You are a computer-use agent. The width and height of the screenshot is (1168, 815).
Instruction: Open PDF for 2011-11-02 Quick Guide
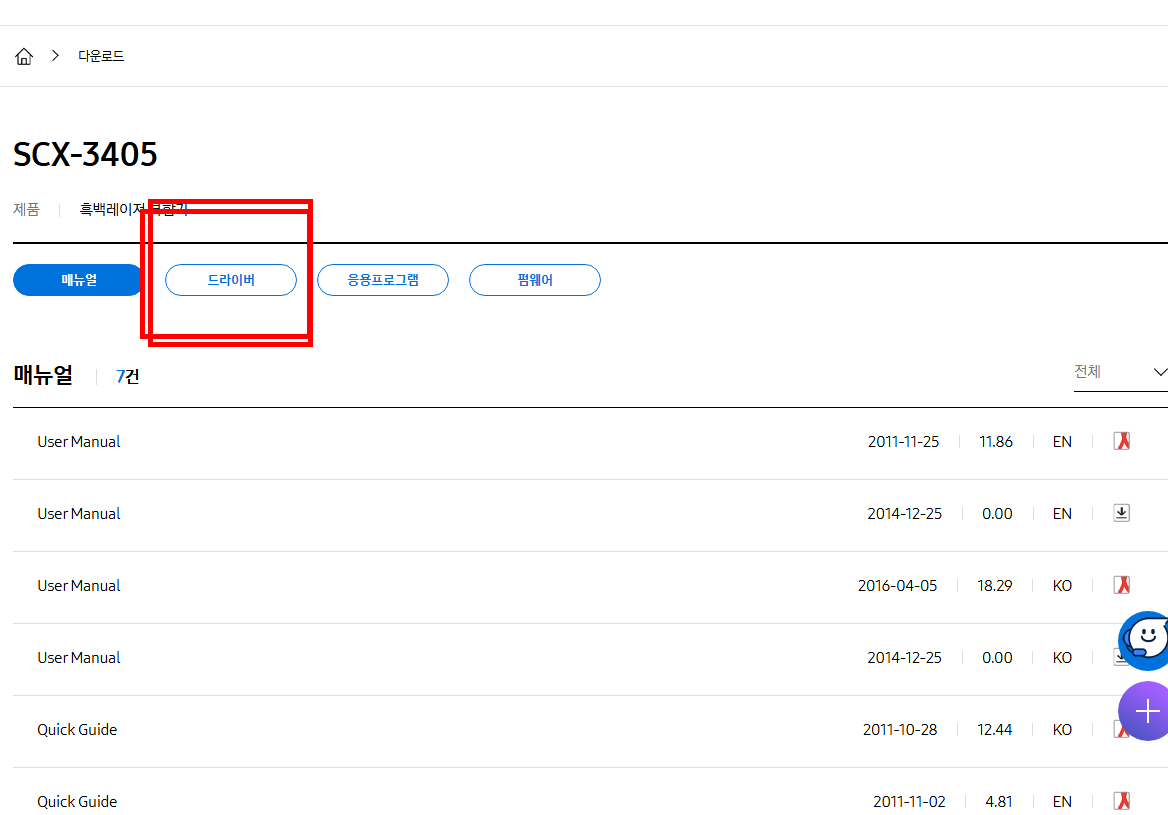pos(1122,801)
